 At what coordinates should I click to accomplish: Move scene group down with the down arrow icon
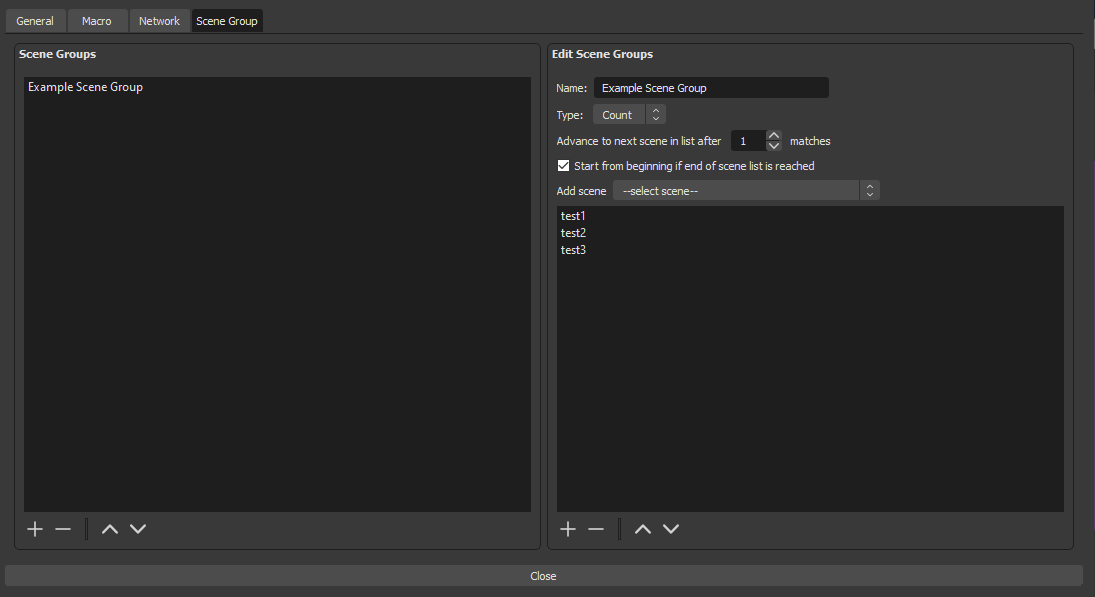tap(137, 529)
